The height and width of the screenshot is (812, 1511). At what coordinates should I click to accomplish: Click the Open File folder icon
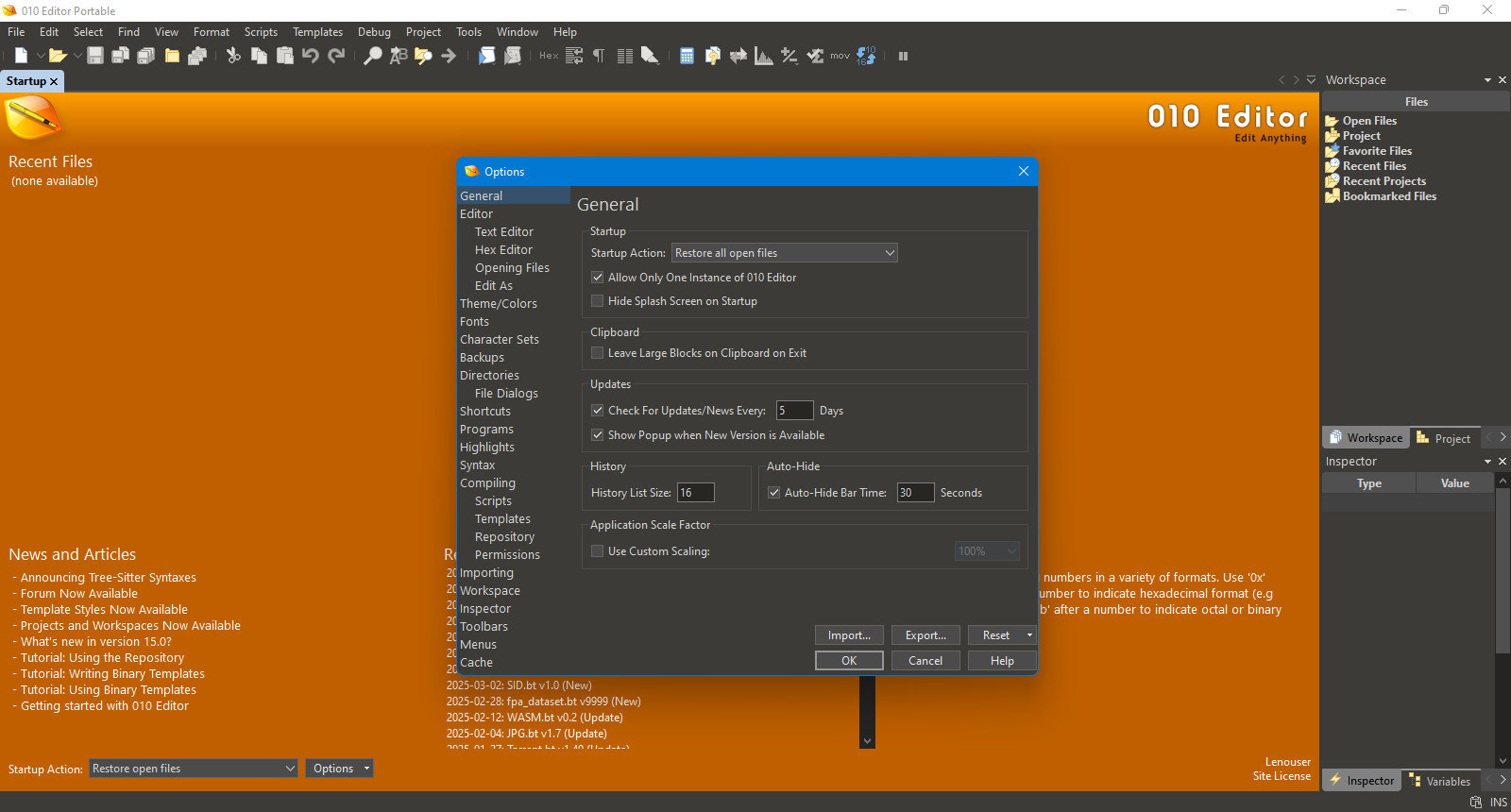click(x=58, y=56)
